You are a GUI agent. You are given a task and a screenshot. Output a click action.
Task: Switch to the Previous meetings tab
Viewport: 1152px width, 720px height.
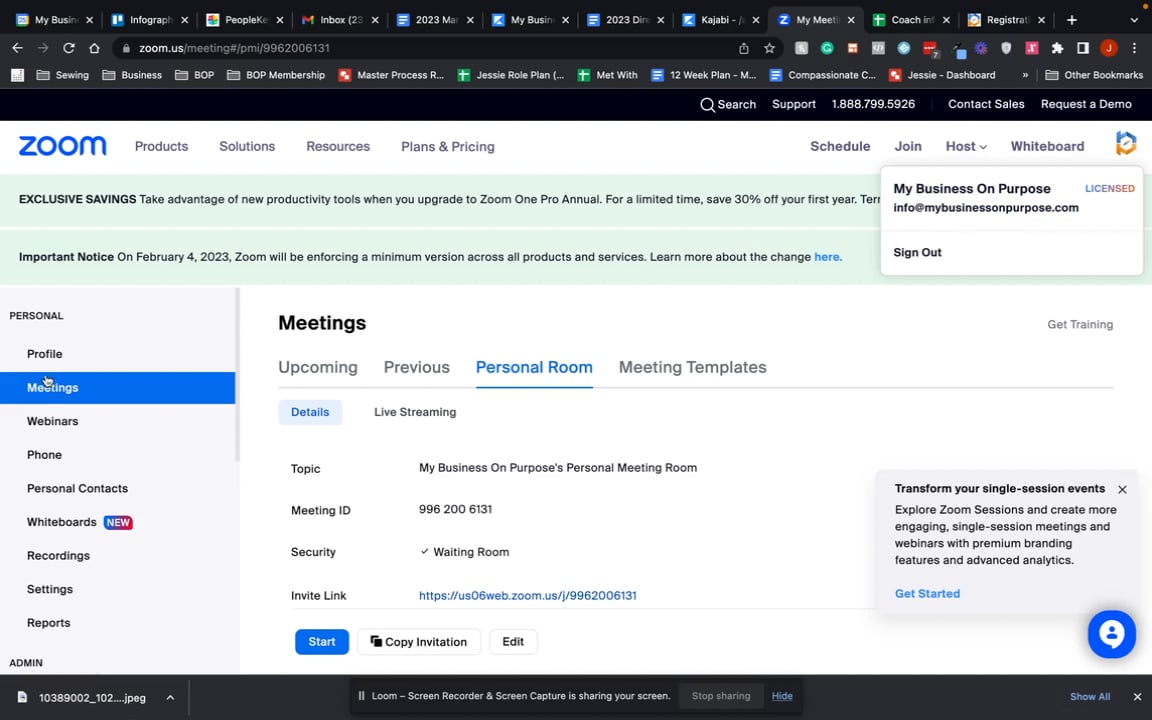click(417, 367)
